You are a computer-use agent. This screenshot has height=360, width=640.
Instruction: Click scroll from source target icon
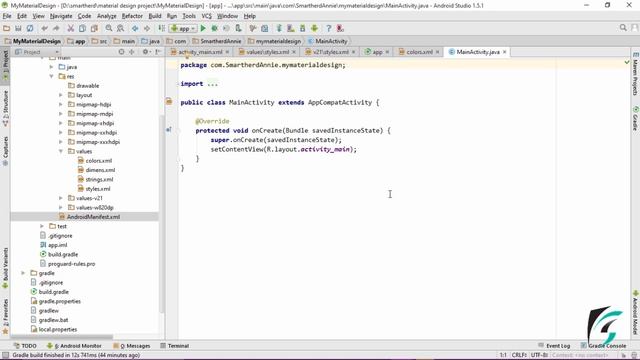[x=121, y=52]
